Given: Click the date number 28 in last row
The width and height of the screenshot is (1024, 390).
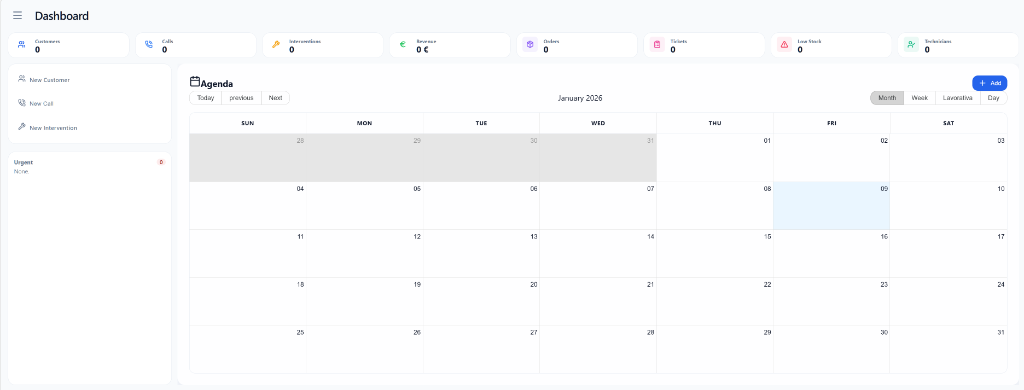Looking at the screenshot, I should point(650,333).
